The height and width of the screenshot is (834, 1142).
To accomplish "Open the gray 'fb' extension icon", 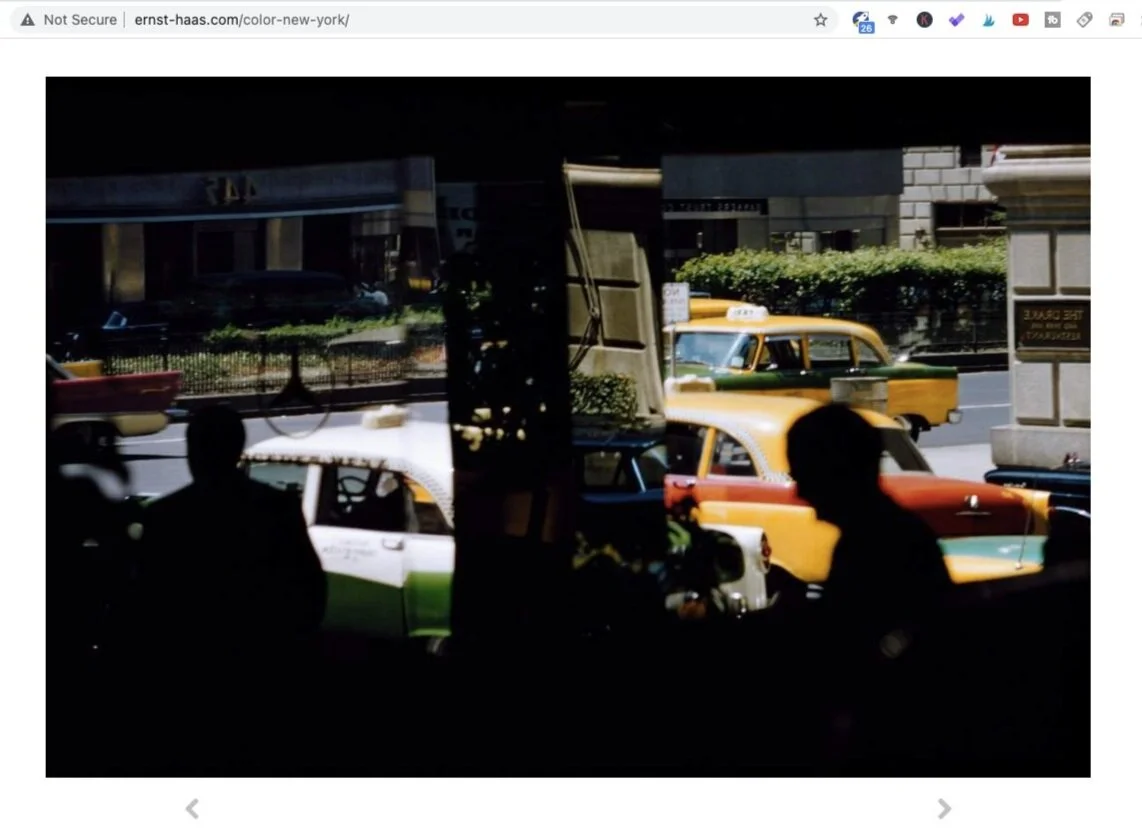I will click(x=1052, y=20).
